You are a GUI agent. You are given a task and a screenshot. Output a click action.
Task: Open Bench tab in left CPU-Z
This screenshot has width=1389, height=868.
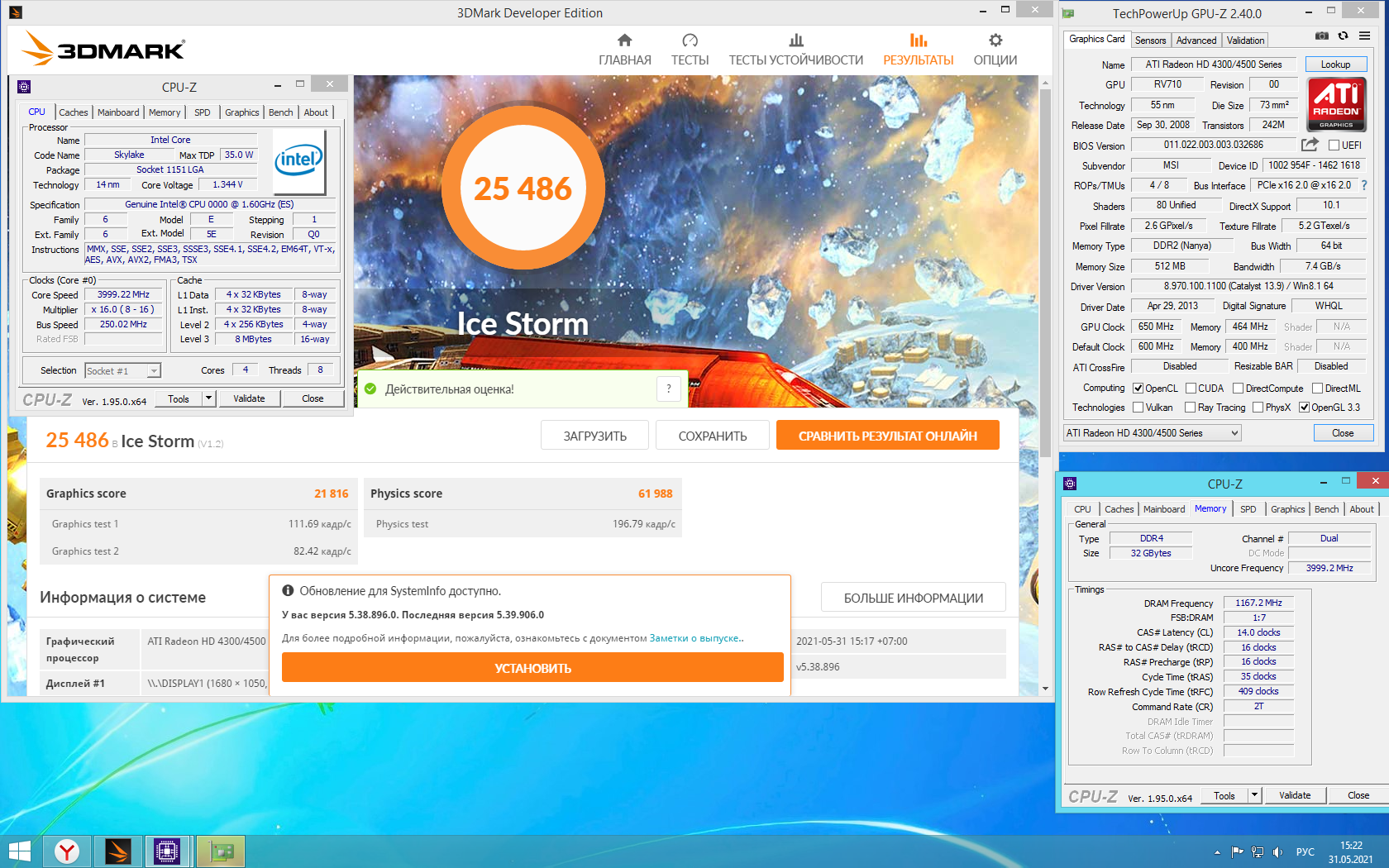[x=280, y=112]
